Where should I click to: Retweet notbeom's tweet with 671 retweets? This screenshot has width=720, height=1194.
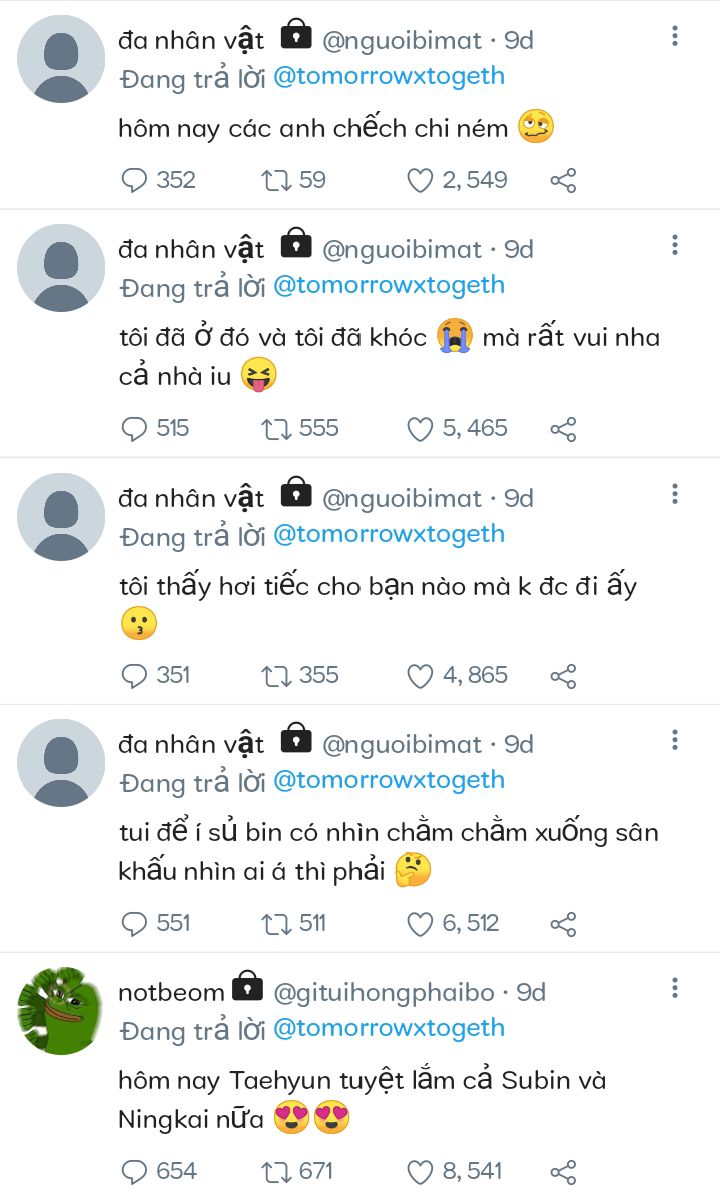pyautogui.click(x=275, y=1172)
